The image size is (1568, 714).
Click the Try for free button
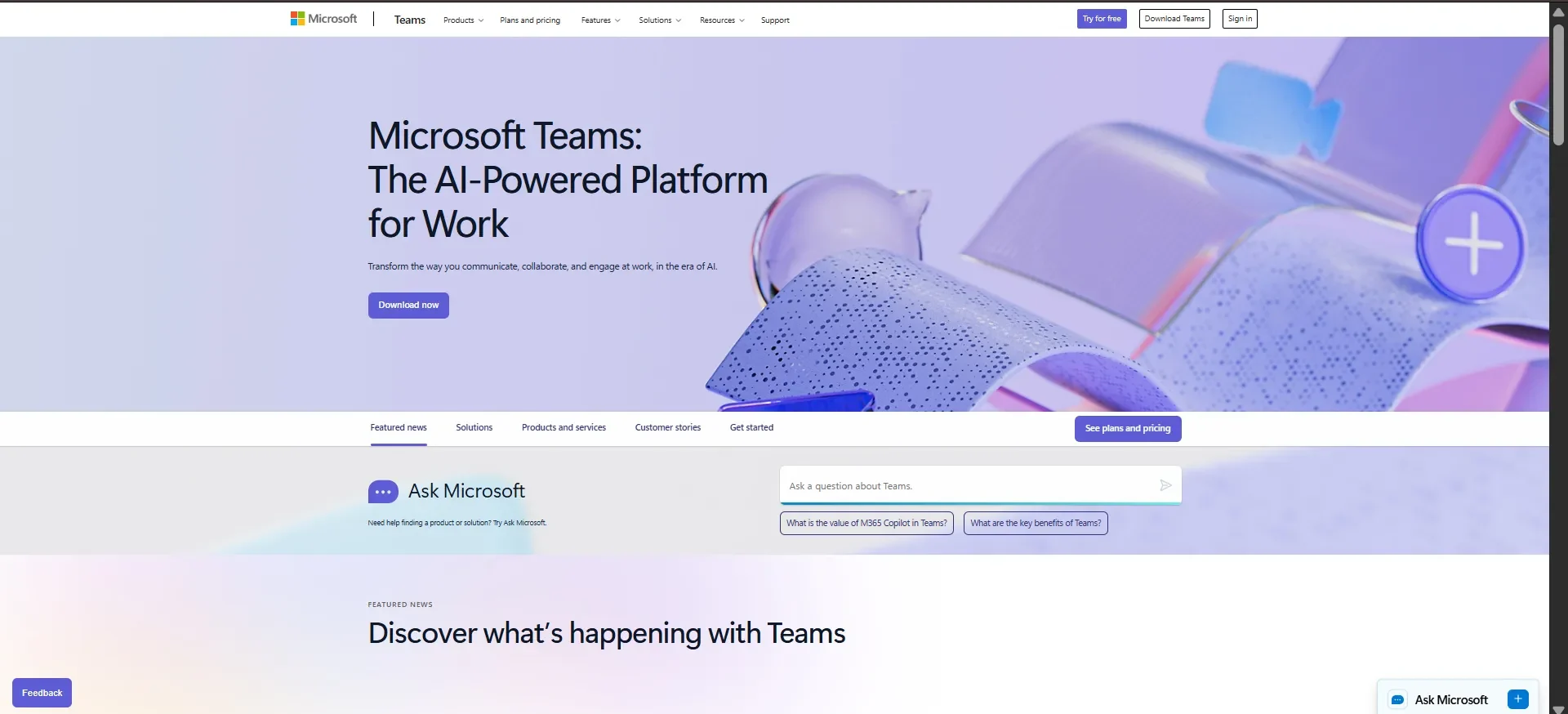[x=1102, y=19]
